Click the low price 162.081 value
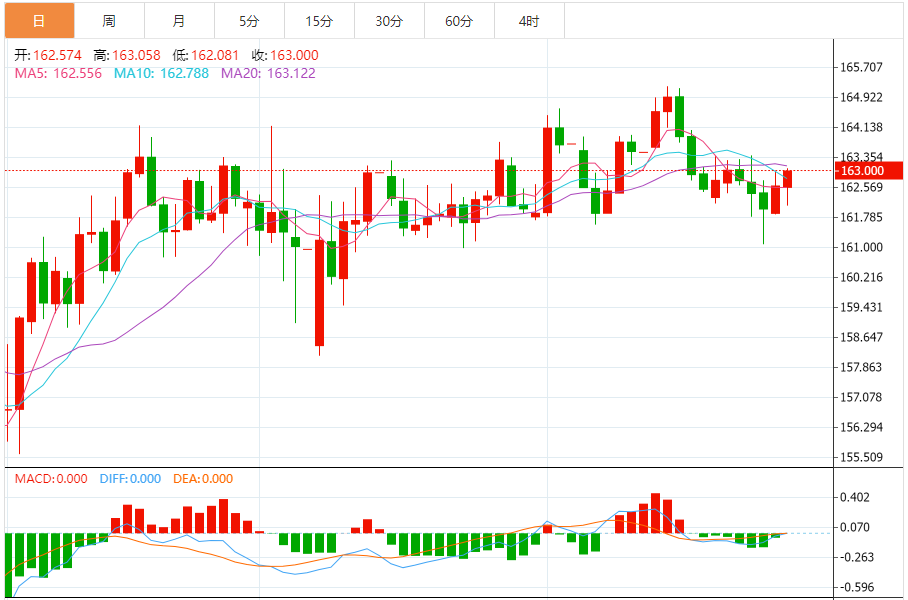Screen dimensions: 908x600 (x=214, y=56)
